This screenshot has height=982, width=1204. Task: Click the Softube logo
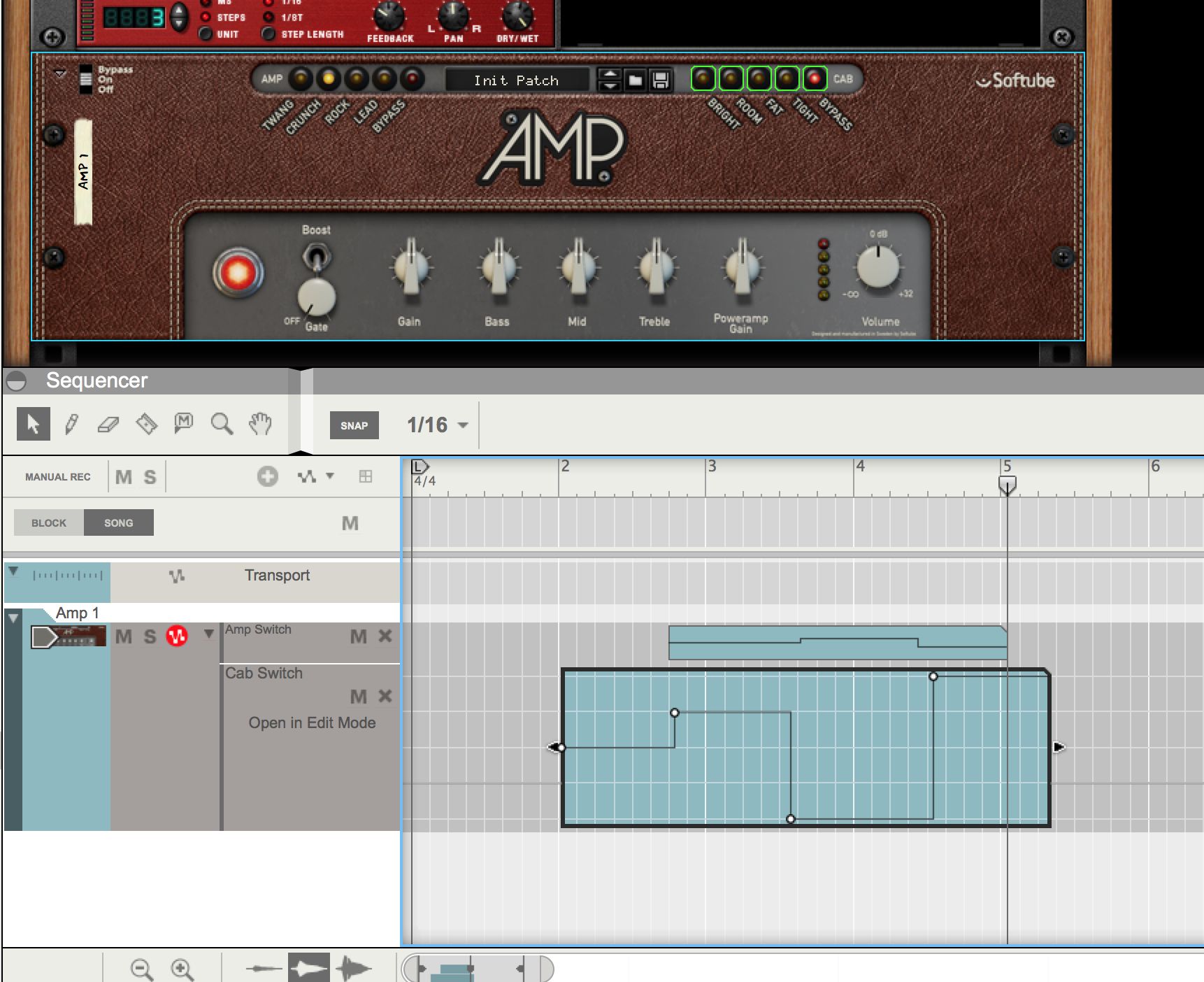[x=1015, y=80]
